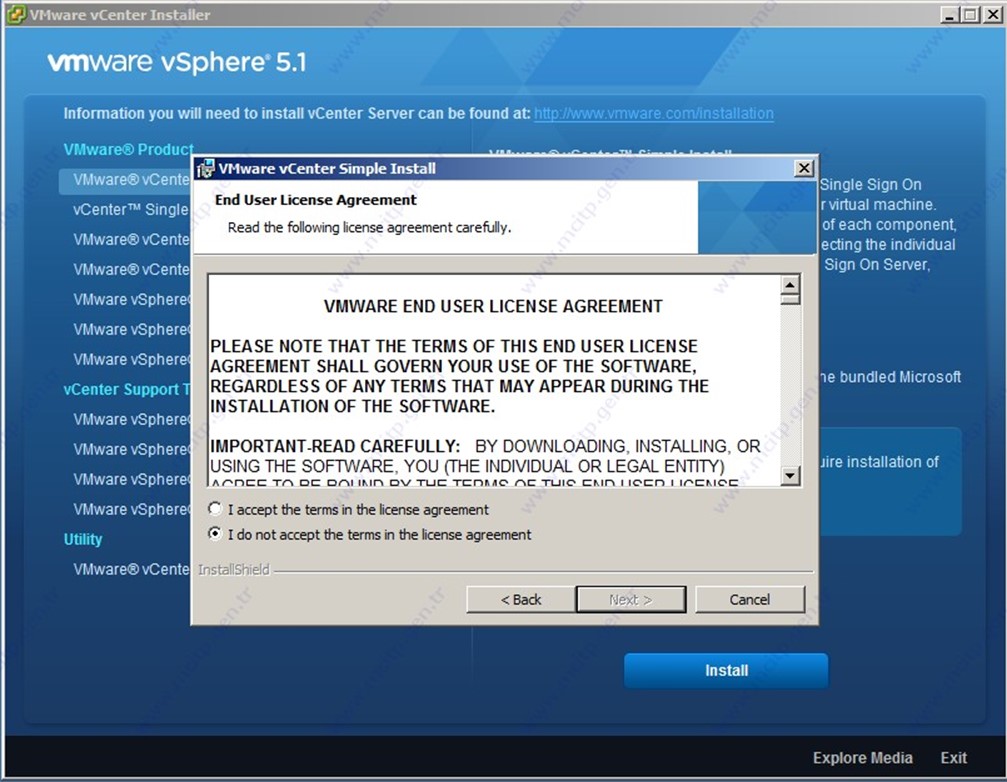Maximize the VMware vCenter Installer window
The image size is (1007, 782).
(971, 14)
